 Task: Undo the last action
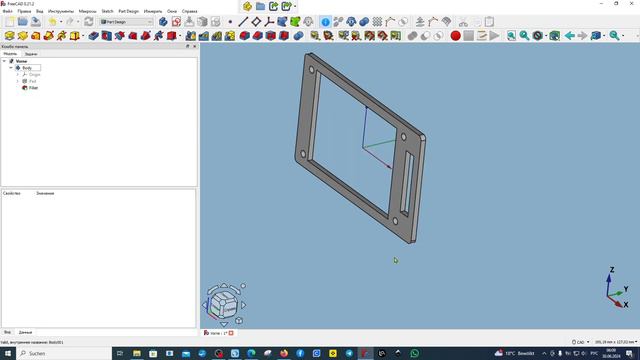[x=52, y=22]
